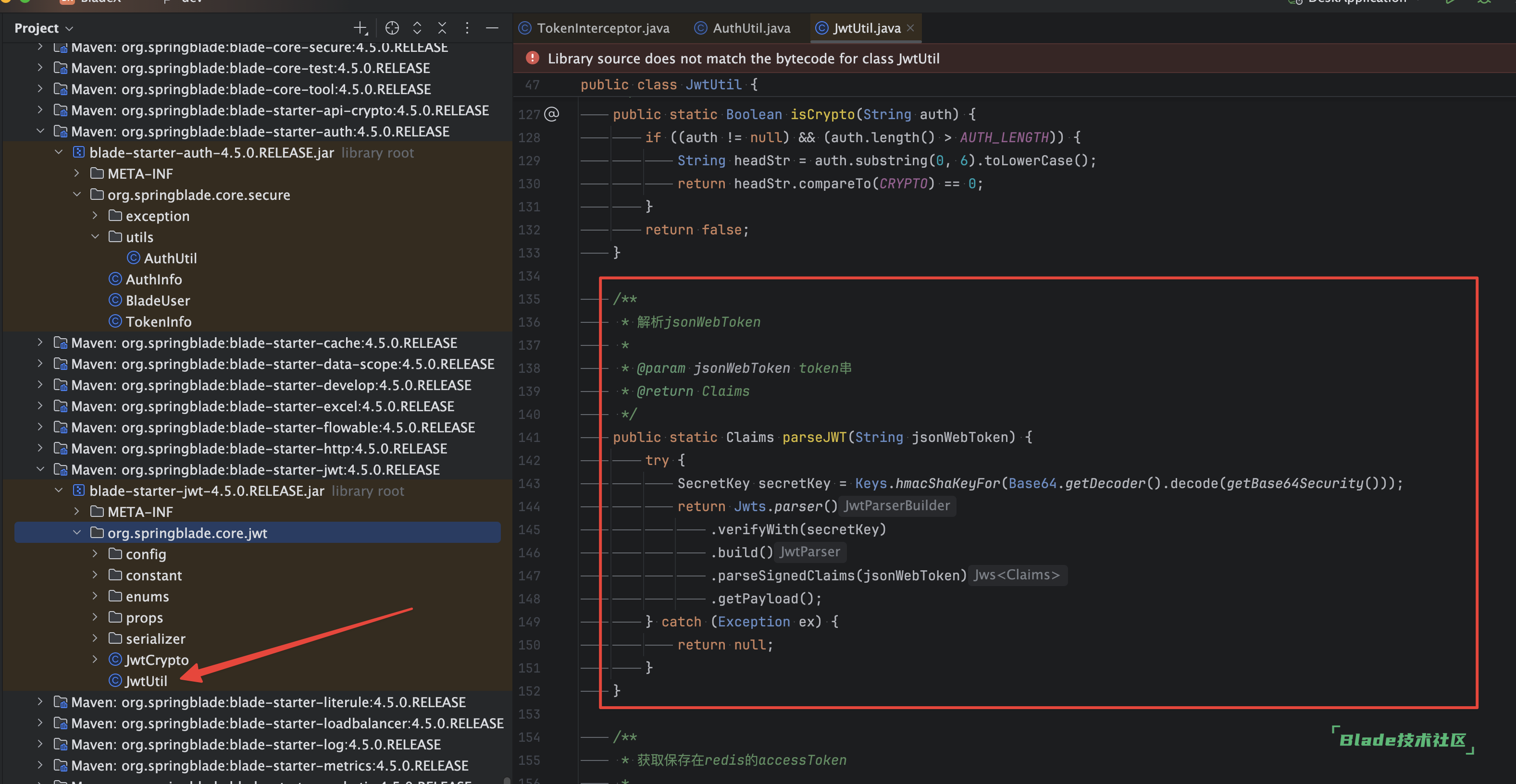The height and width of the screenshot is (784, 1516).
Task: Click the JwtParserBuilder inlay hint
Action: coord(897,506)
